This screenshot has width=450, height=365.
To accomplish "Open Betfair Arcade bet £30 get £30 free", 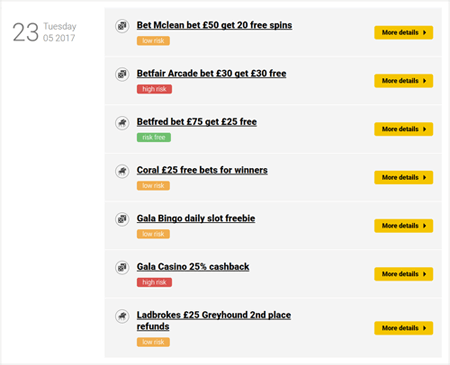I will coord(211,74).
